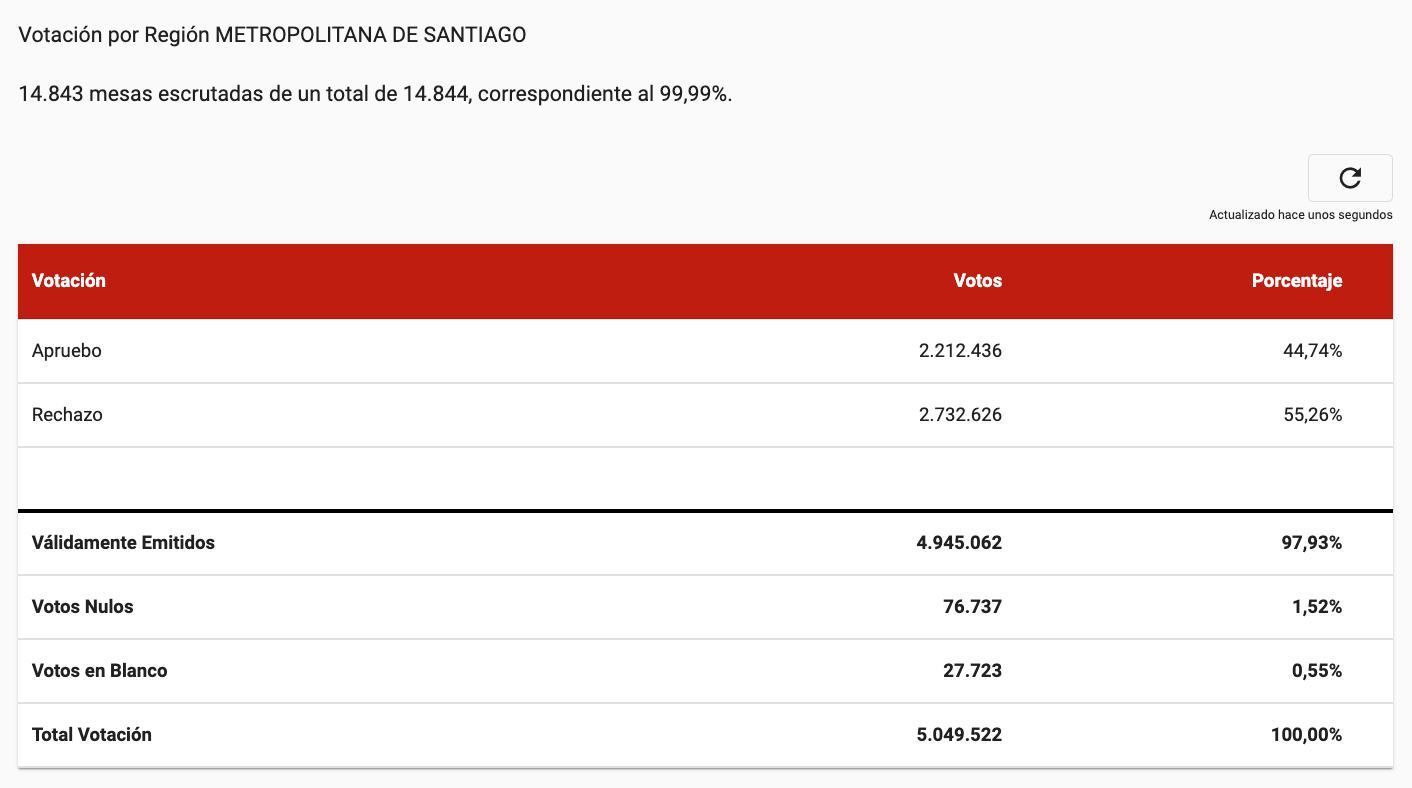Select the Total Votación summary row
Viewport: 1412px width, 788px height.
coord(92,734)
